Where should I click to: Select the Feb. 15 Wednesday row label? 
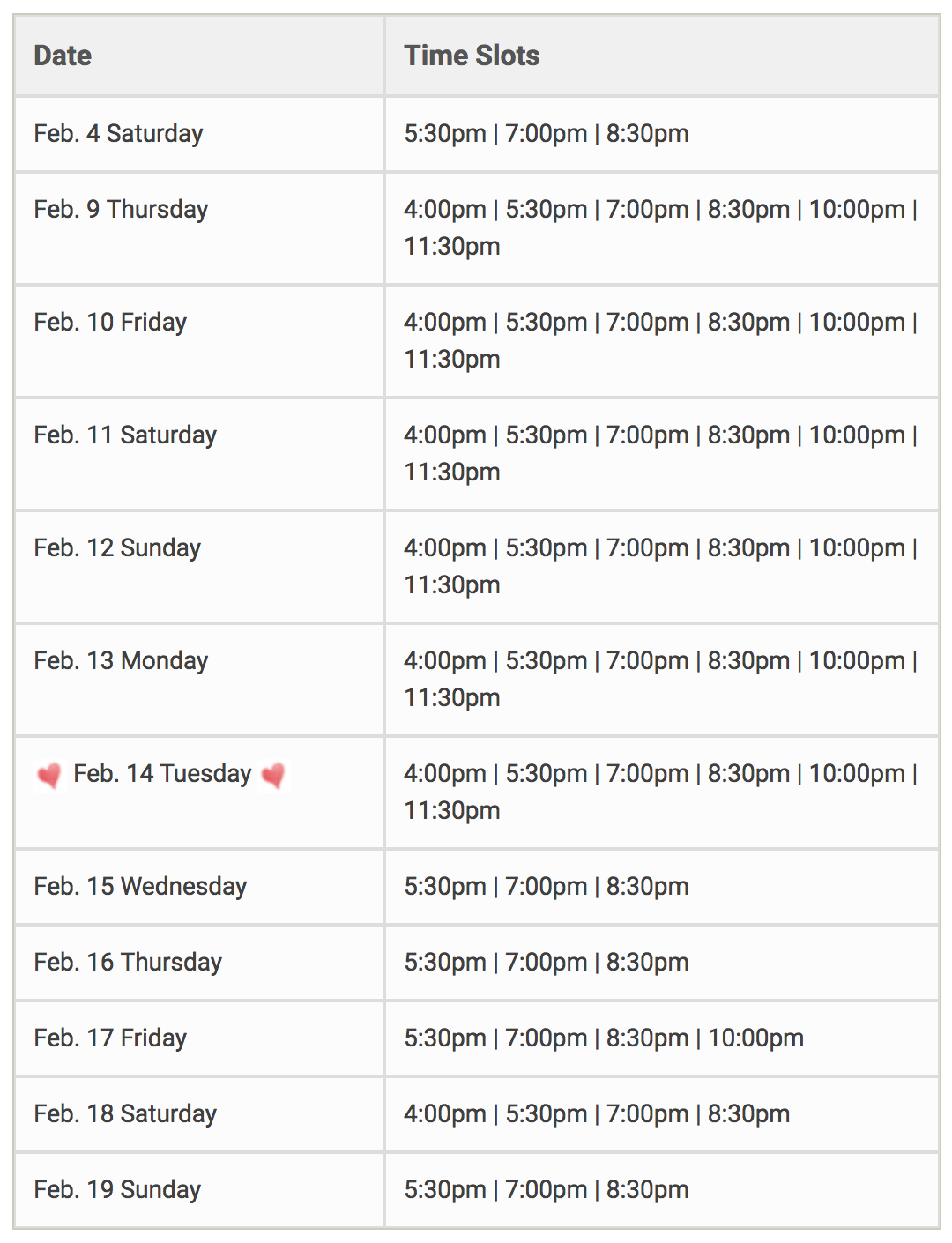(140, 886)
